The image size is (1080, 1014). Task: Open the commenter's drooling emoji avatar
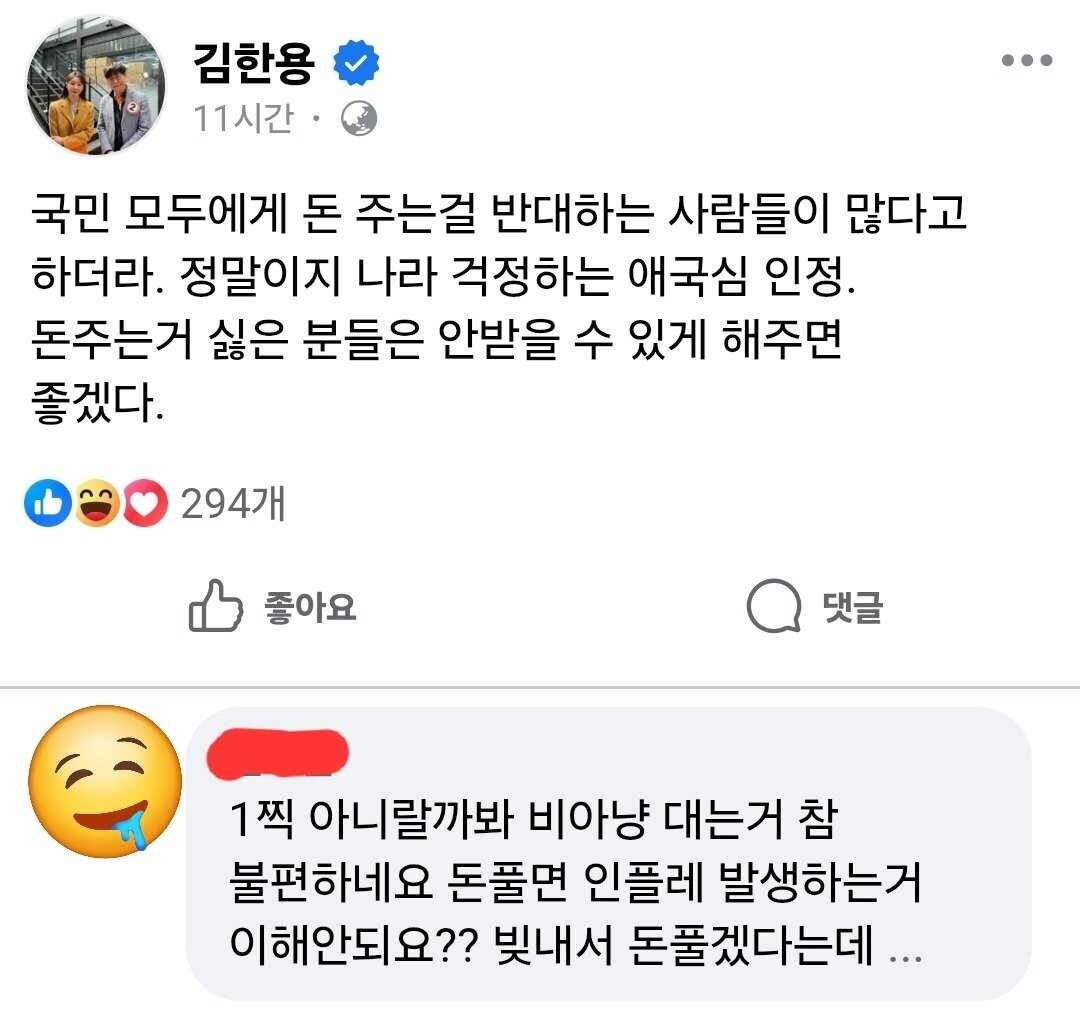105,782
